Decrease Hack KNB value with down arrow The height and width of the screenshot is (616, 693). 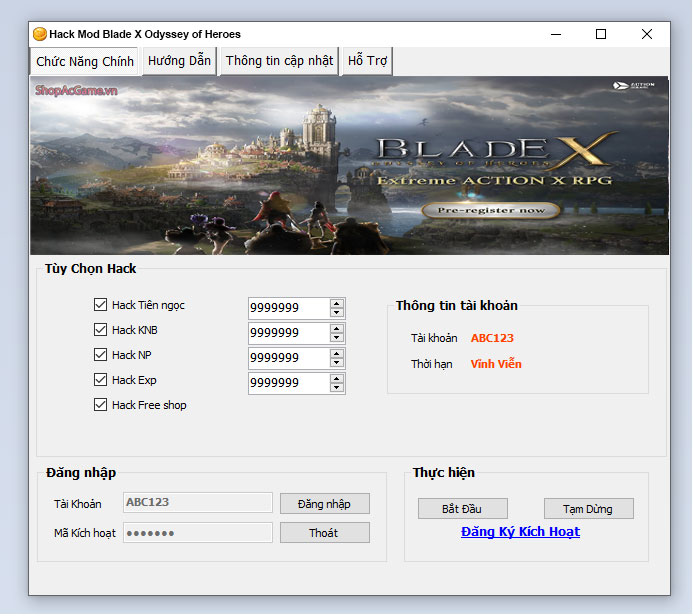[x=337, y=338]
